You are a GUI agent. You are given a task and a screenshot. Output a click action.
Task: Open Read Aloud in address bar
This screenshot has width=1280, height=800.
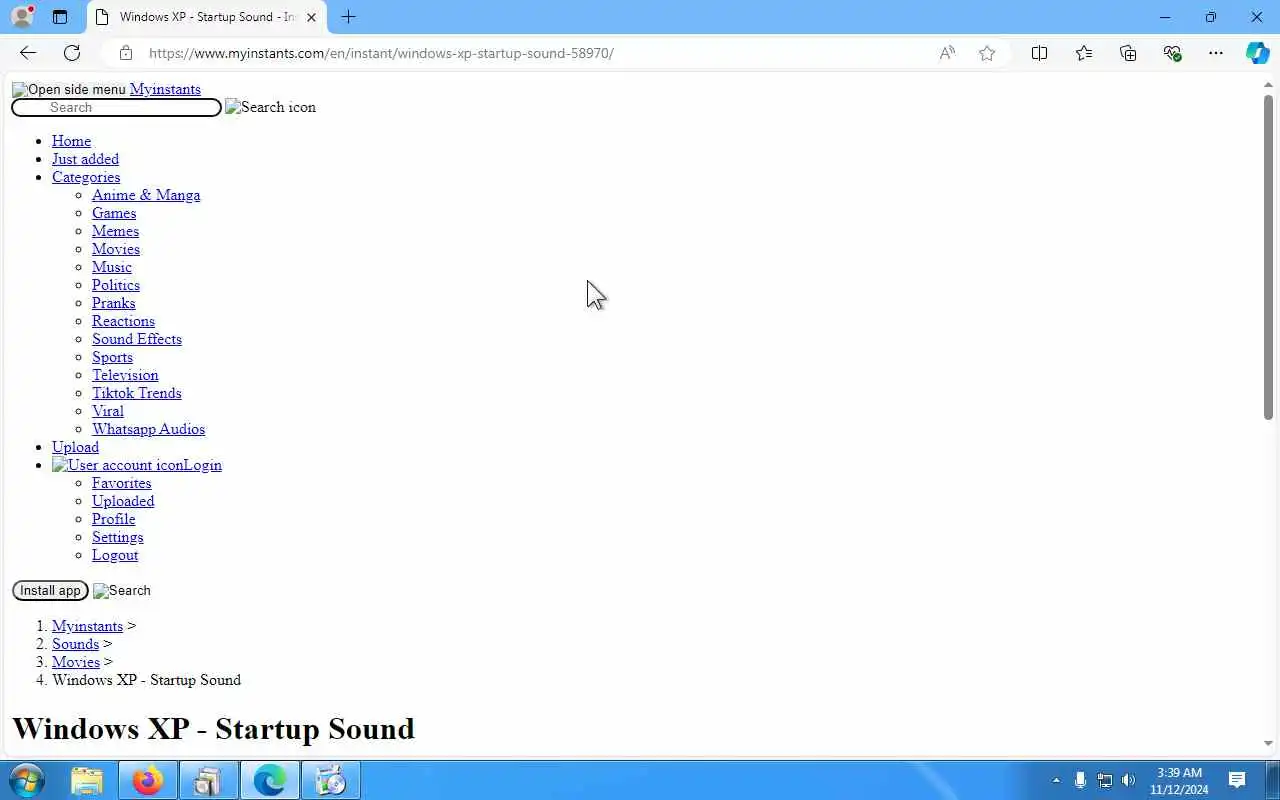(x=947, y=53)
